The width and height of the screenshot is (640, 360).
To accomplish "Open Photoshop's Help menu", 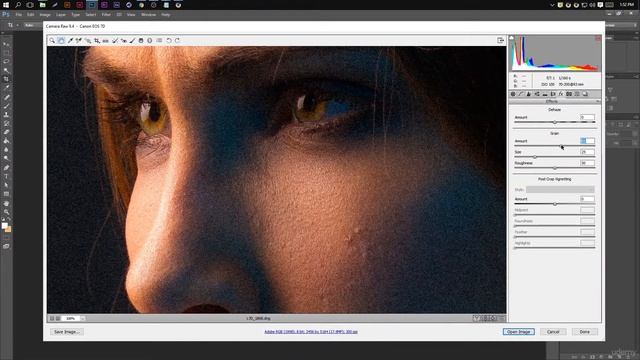I will pyautogui.click(x=165, y=15).
